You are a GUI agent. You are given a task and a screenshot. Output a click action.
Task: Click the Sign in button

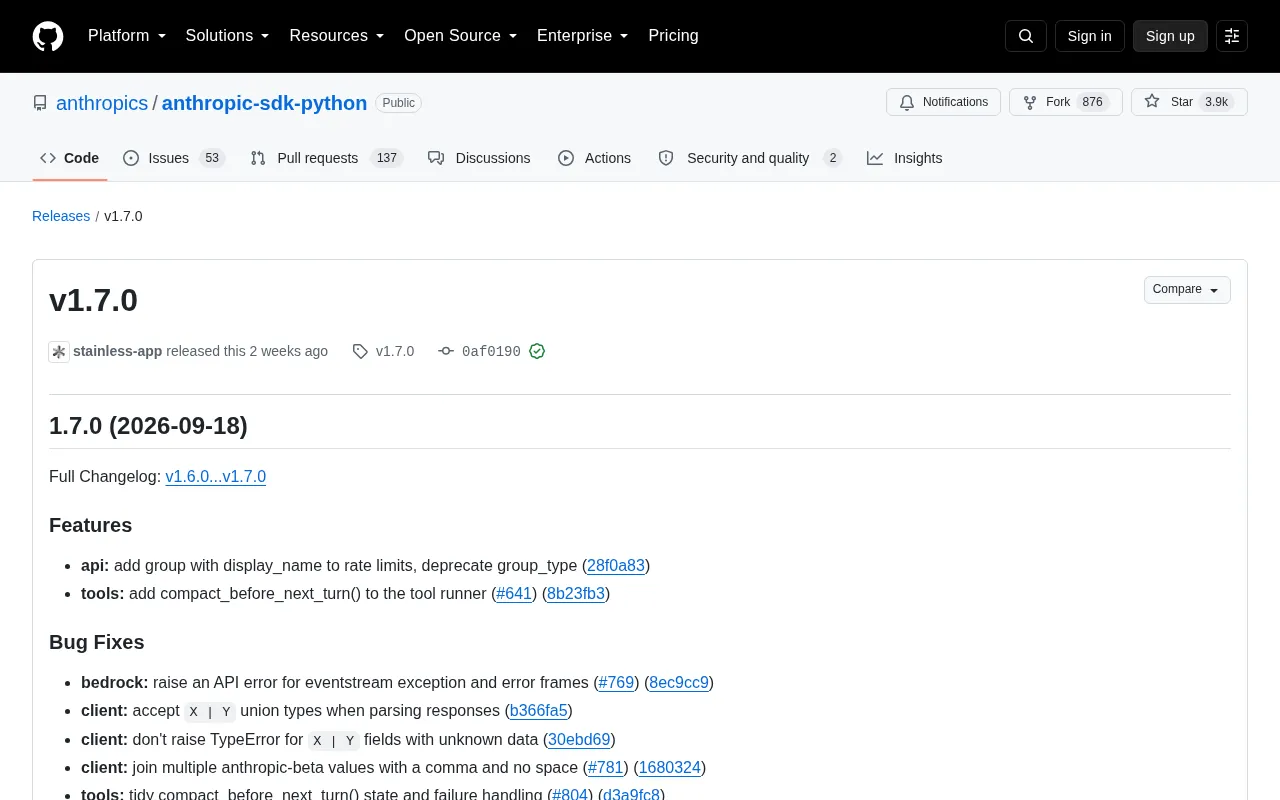point(1089,36)
